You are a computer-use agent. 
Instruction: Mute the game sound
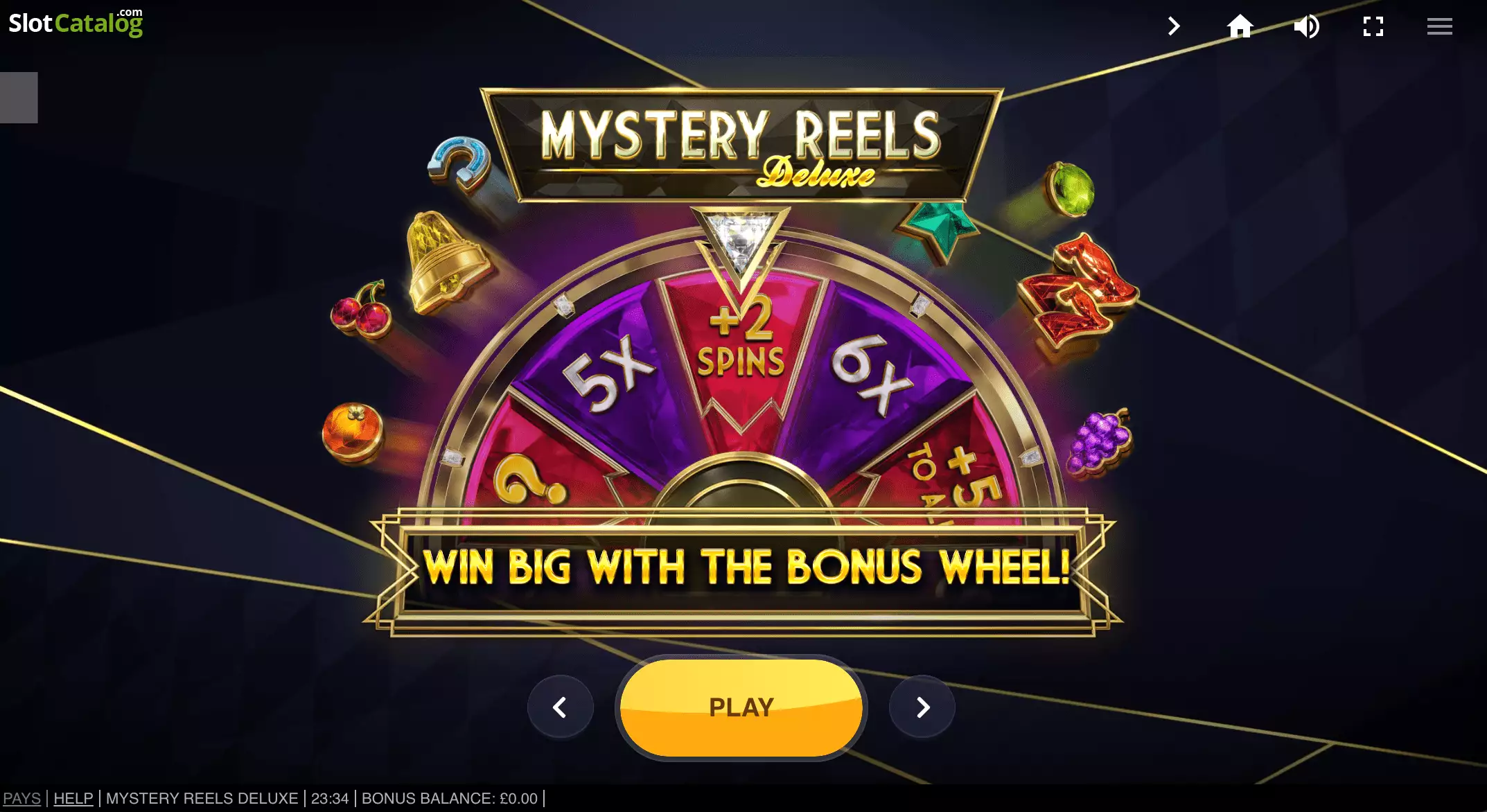(1306, 26)
